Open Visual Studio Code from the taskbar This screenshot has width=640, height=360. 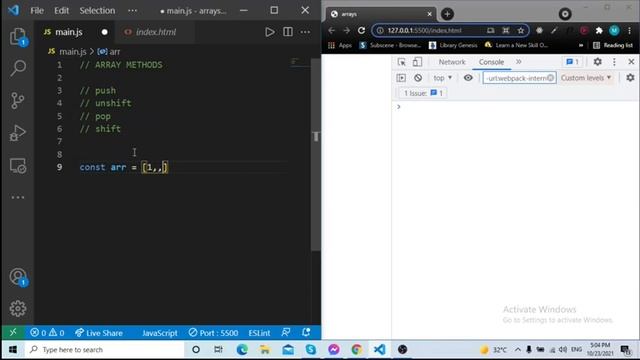click(x=379, y=349)
